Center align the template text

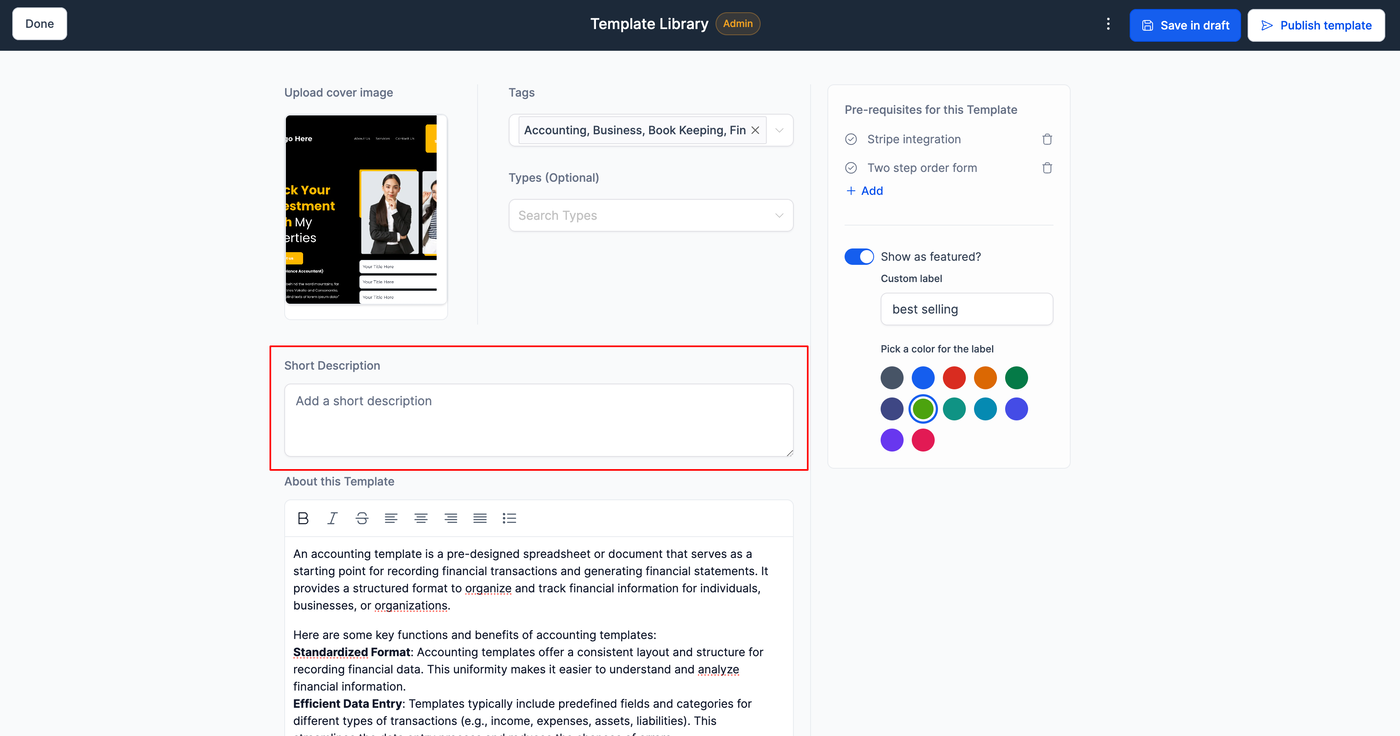pyautogui.click(x=421, y=518)
